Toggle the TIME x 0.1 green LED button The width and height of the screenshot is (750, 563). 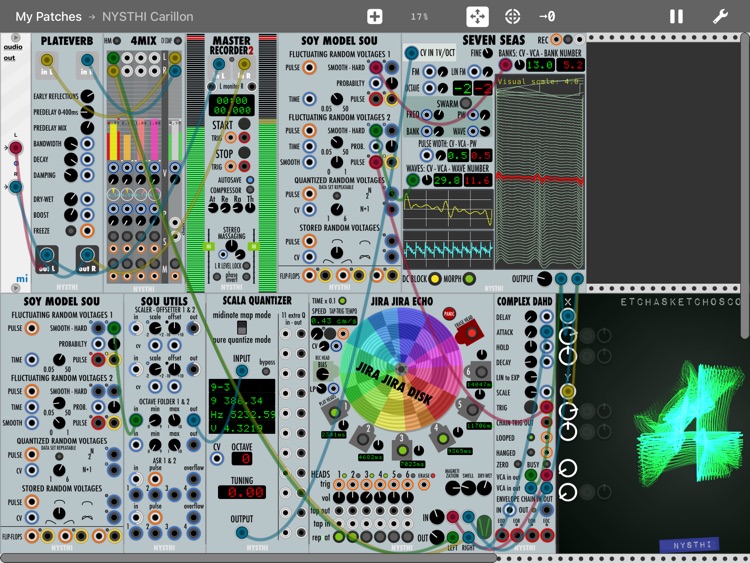point(342,301)
